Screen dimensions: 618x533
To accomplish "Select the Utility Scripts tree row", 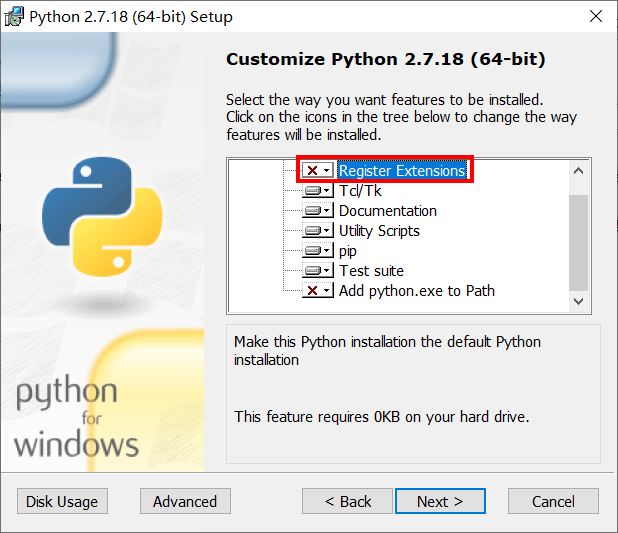I will coord(379,231).
